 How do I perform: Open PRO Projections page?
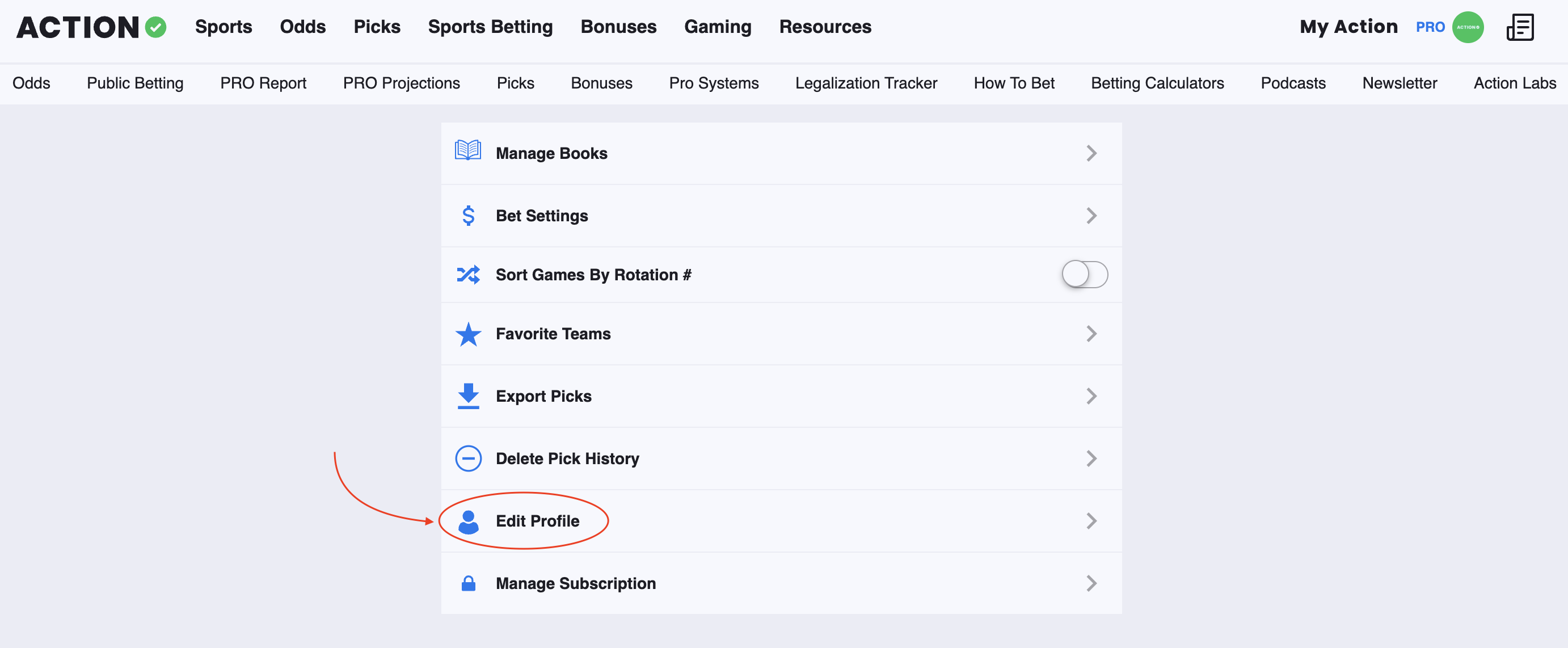coord(401,83)
